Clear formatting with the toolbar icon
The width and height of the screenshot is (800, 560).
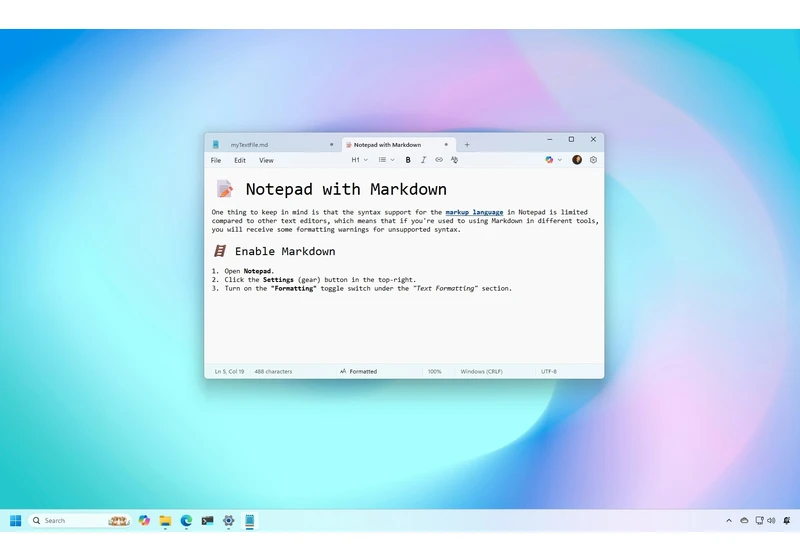click(x=454, y=160)
